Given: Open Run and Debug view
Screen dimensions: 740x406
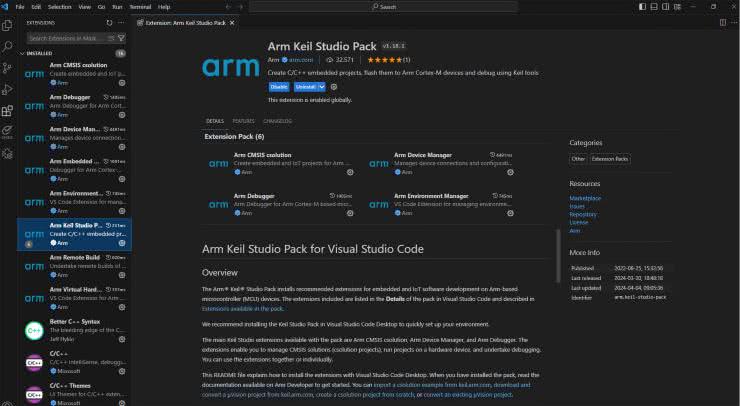Looking at the screenshot, I should [8, 90].
